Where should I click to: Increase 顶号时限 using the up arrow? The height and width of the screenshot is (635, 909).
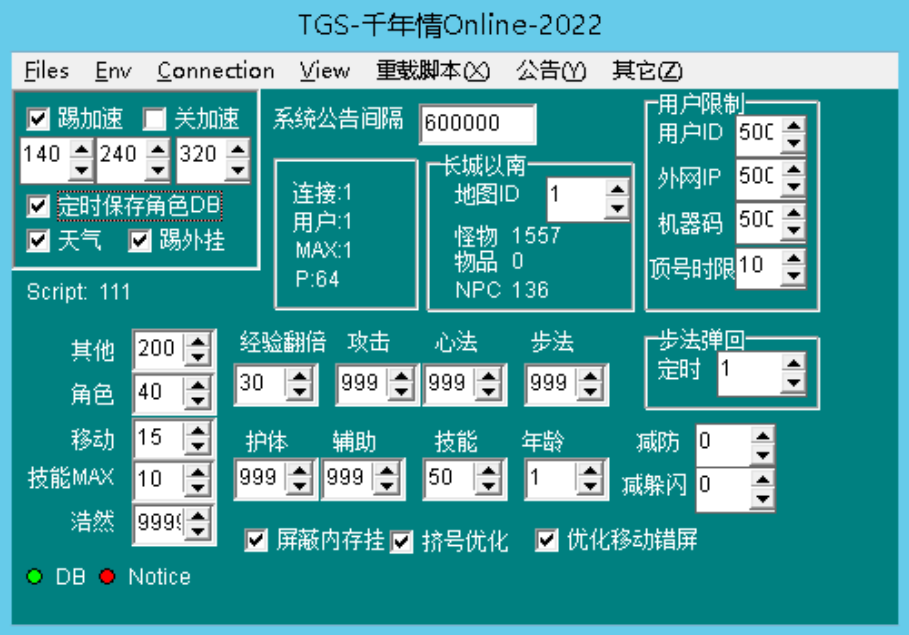click(x=793, y=259)
